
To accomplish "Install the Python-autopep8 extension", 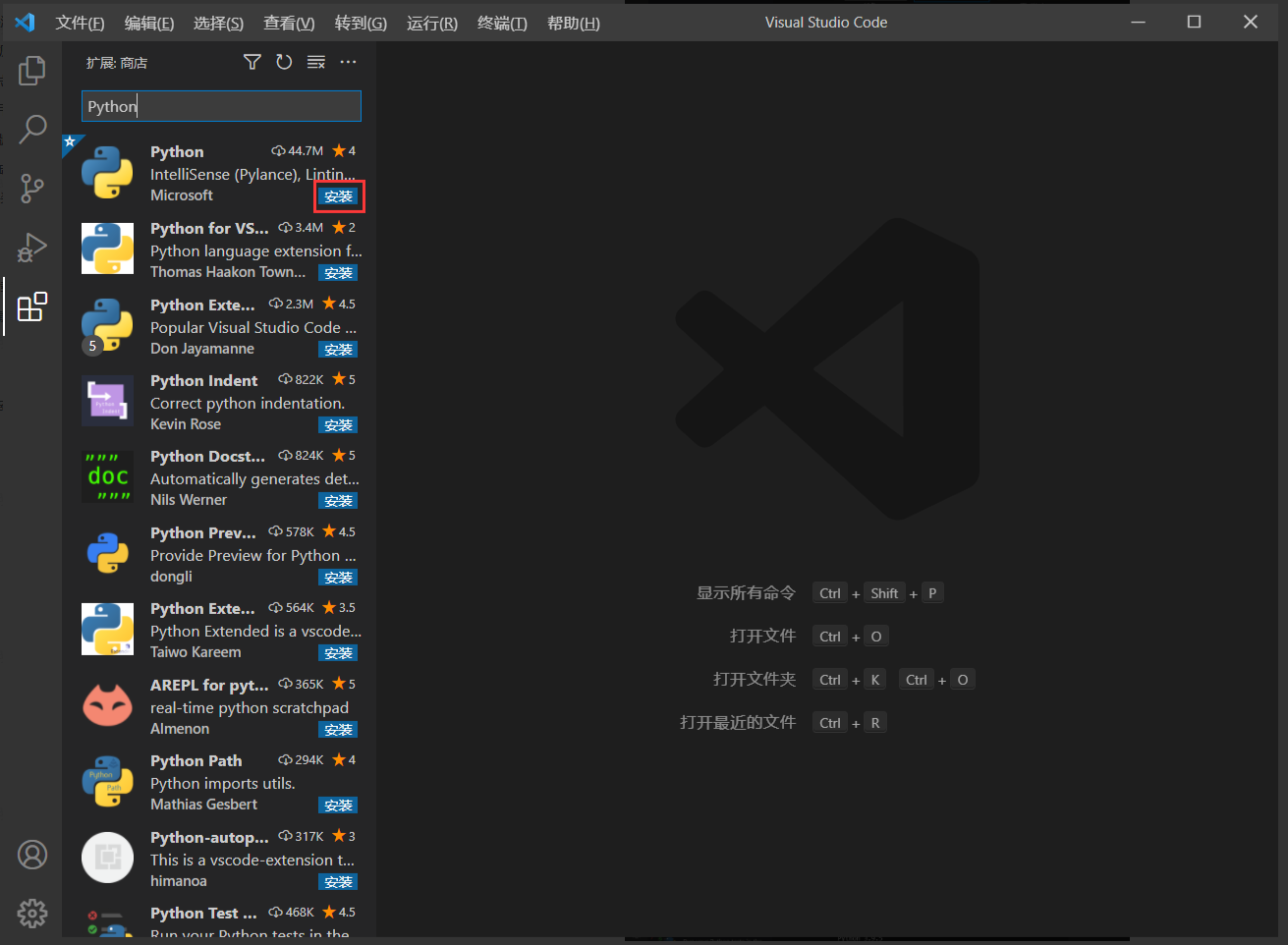I will click(338, 882).
